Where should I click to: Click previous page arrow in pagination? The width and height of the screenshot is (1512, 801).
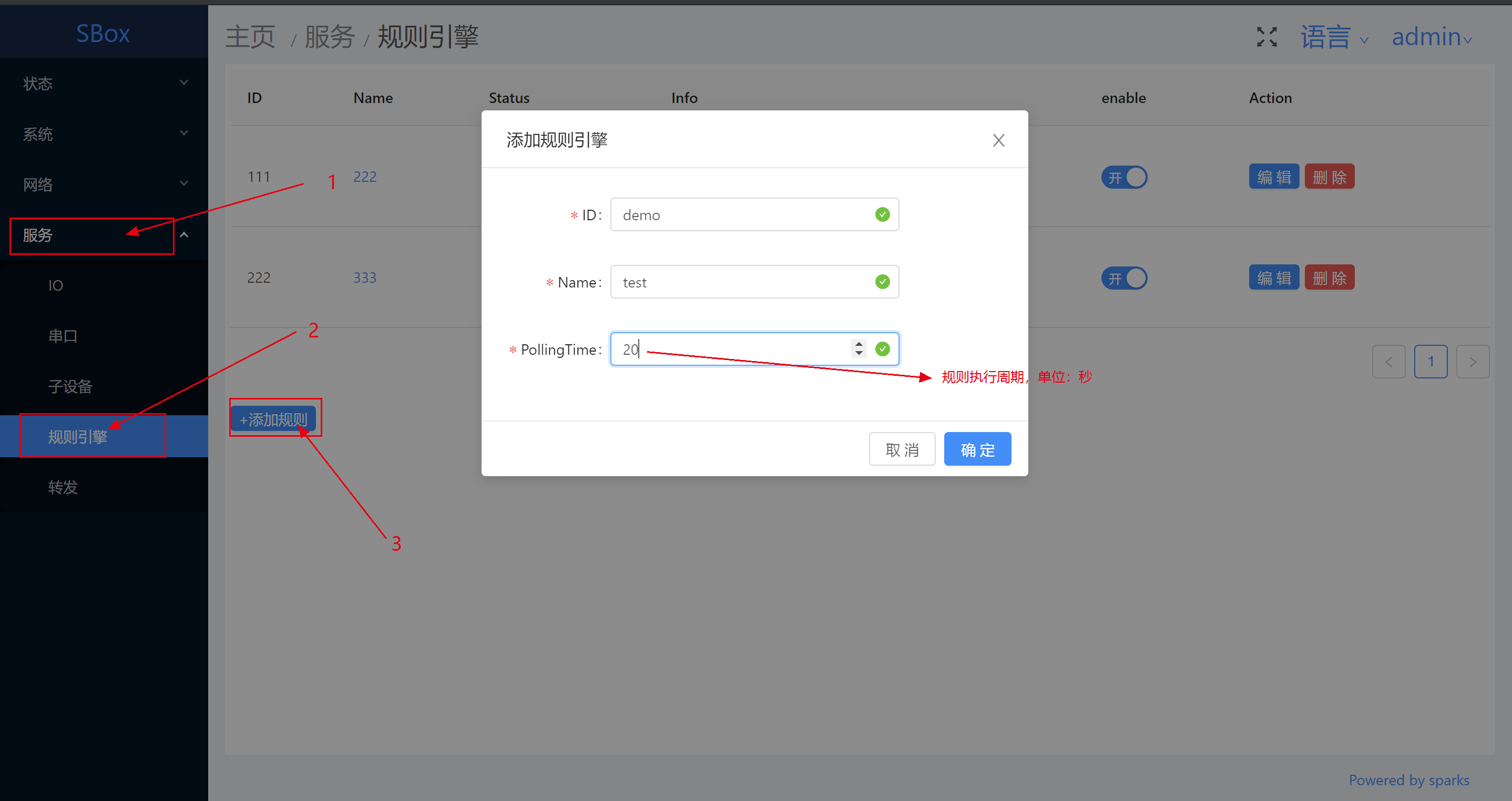coord(1388,362)
